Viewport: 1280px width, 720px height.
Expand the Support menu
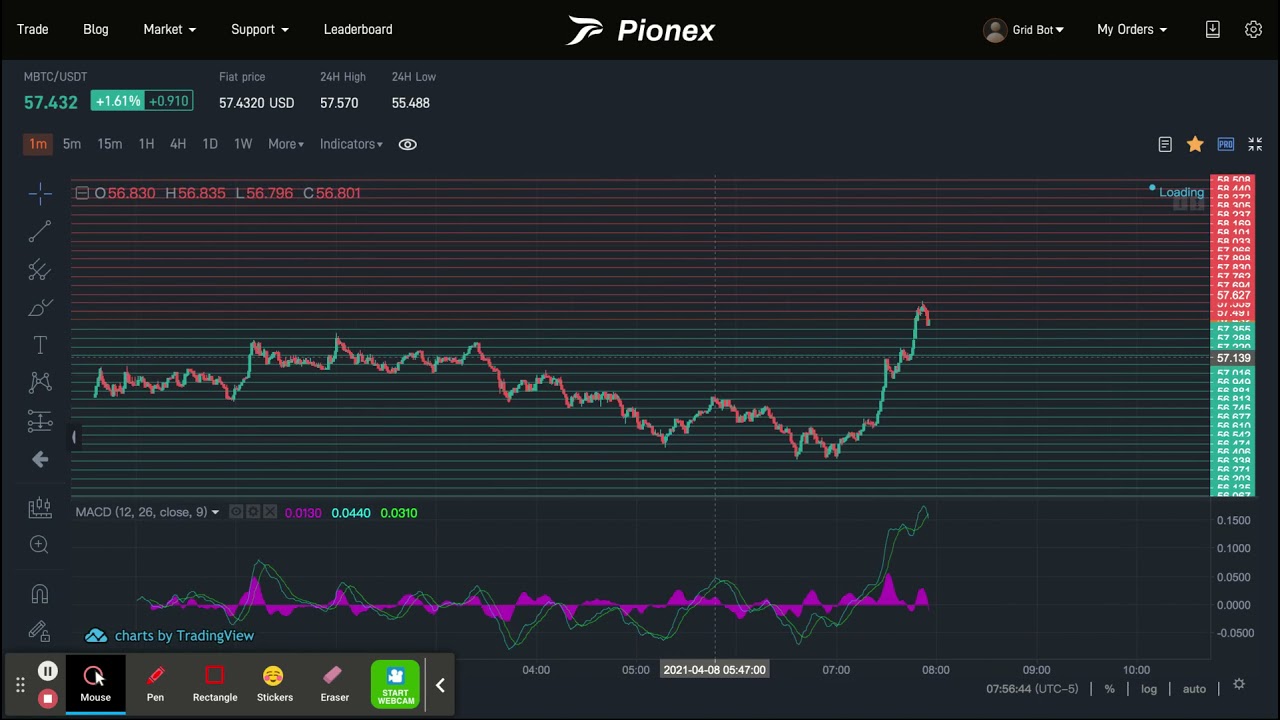coord(260,29)
